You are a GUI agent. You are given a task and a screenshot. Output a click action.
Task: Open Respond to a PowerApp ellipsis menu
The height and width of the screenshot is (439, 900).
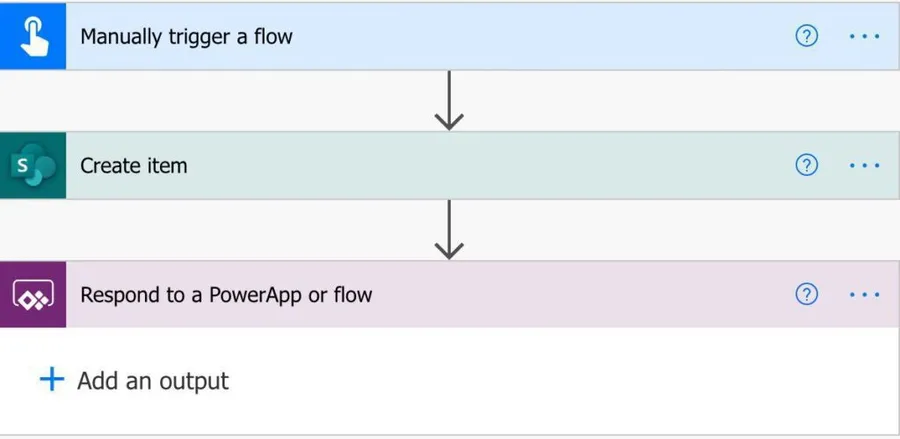864,294
